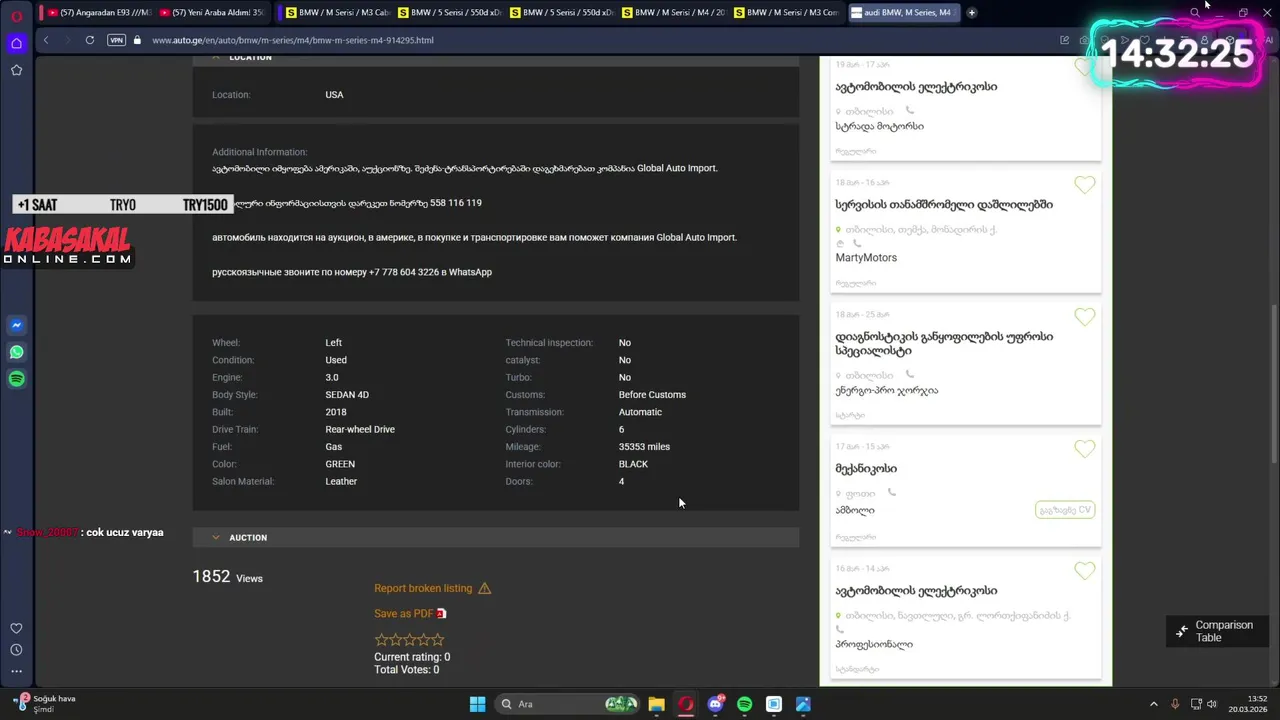
Task: Favorite the ენერგო-პრო ჯორჯია card heart
Action: coord(1084,317)
